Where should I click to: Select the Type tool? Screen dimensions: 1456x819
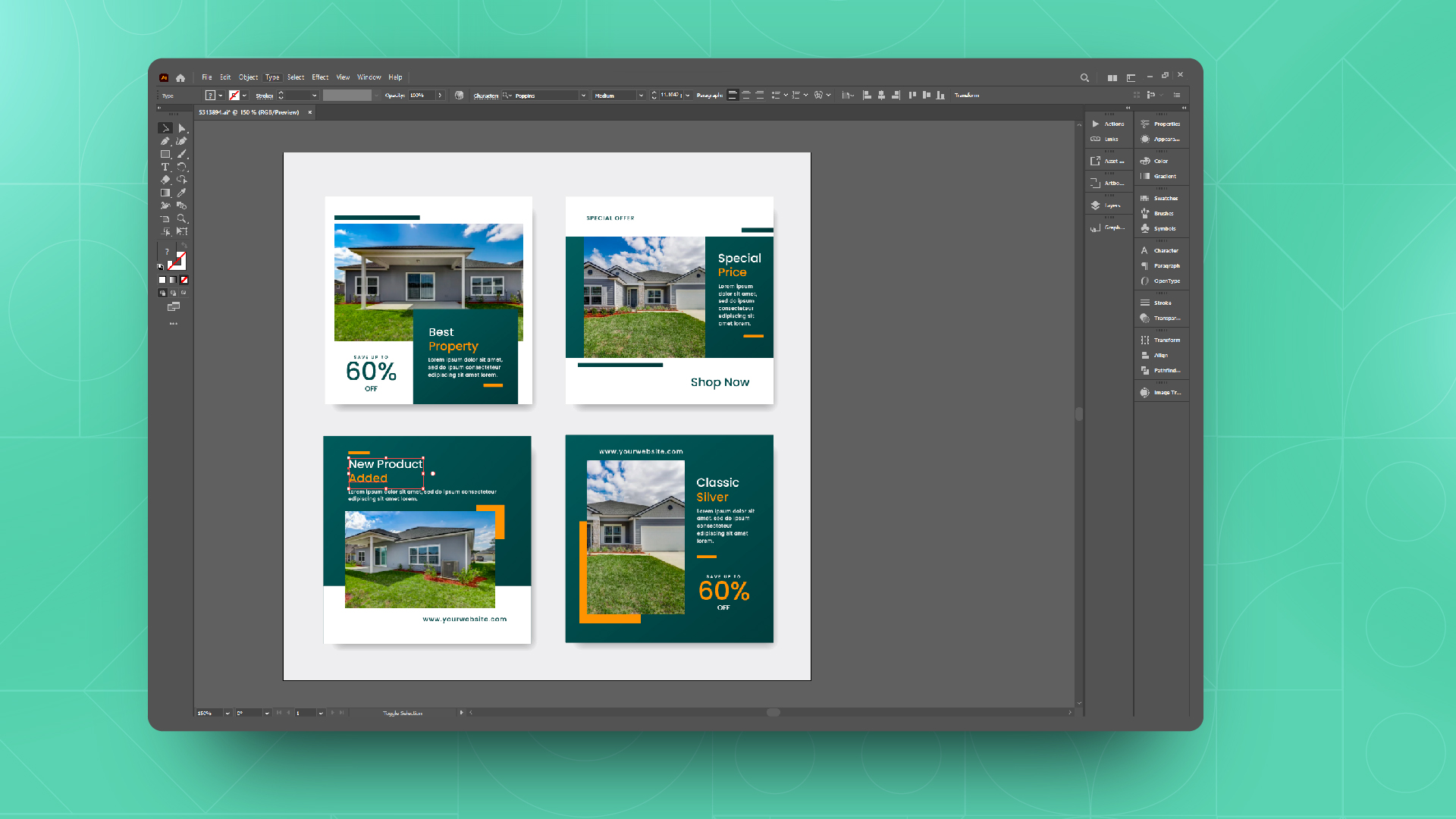[165, 167]
